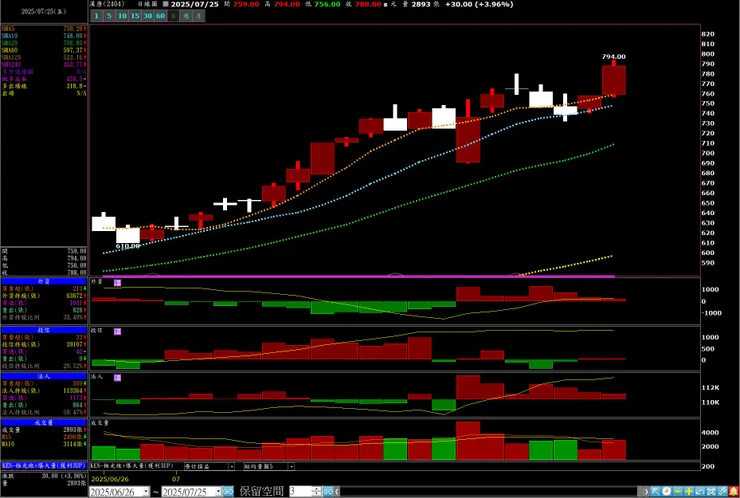The width and height of the screenshot is (740, 498).
Task: Click the last red candlestick peaking at 794
Action: (x=614, y=80)
